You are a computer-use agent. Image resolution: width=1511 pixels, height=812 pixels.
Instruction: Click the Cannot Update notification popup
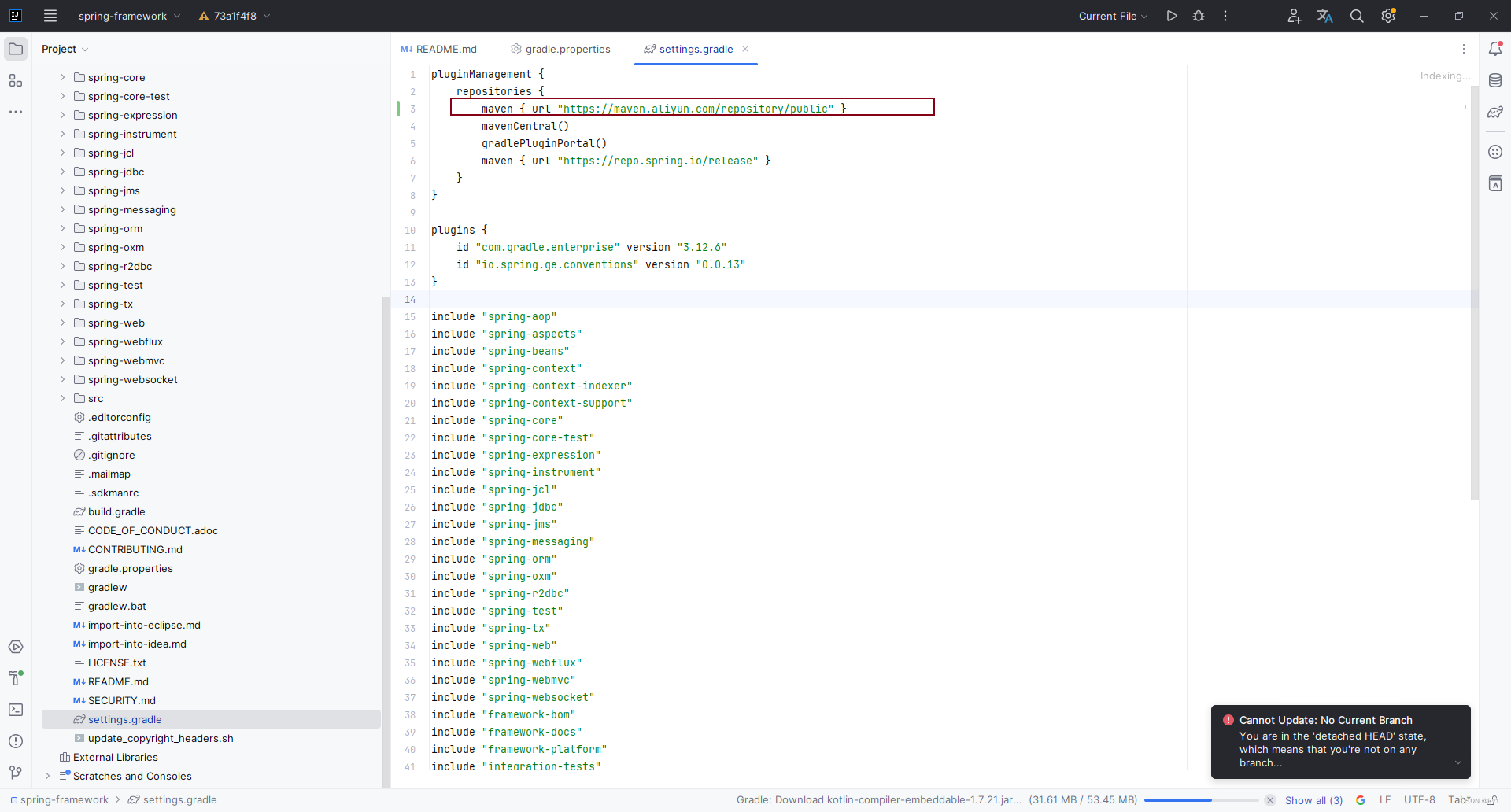pos(1340,742)
